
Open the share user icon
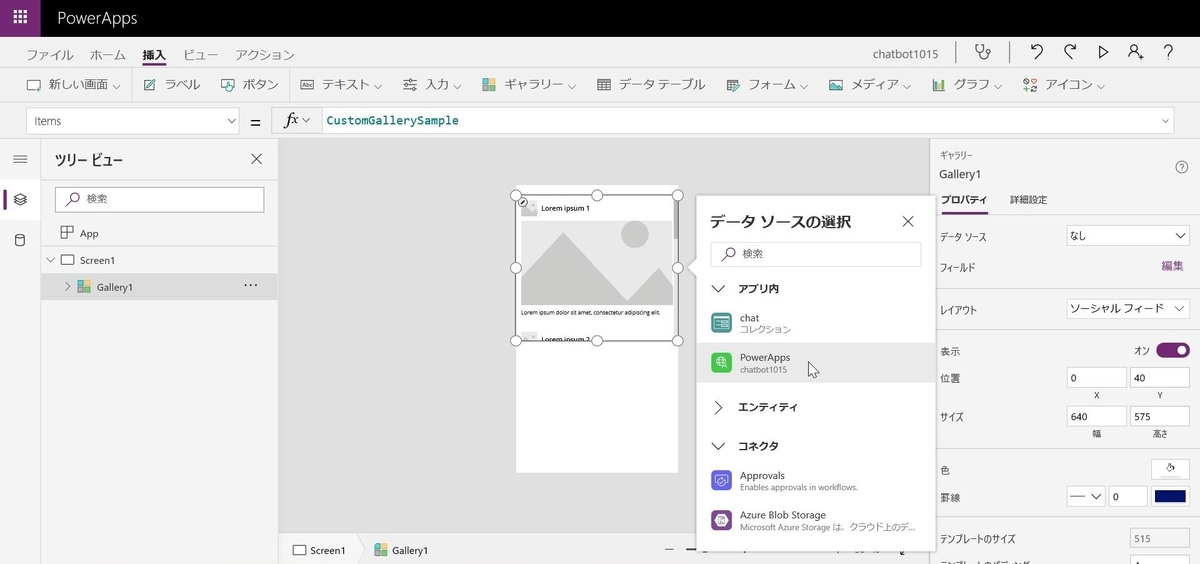tap(1135, 53)
